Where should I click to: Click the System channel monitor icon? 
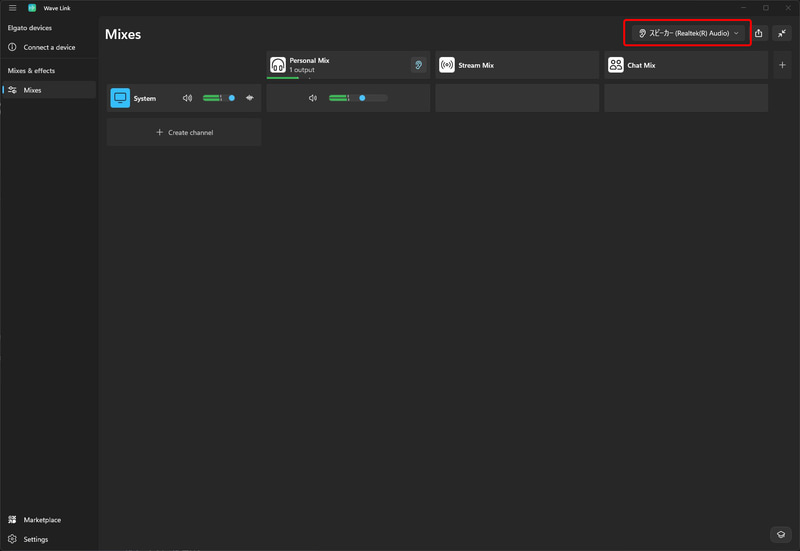[120, 98]
